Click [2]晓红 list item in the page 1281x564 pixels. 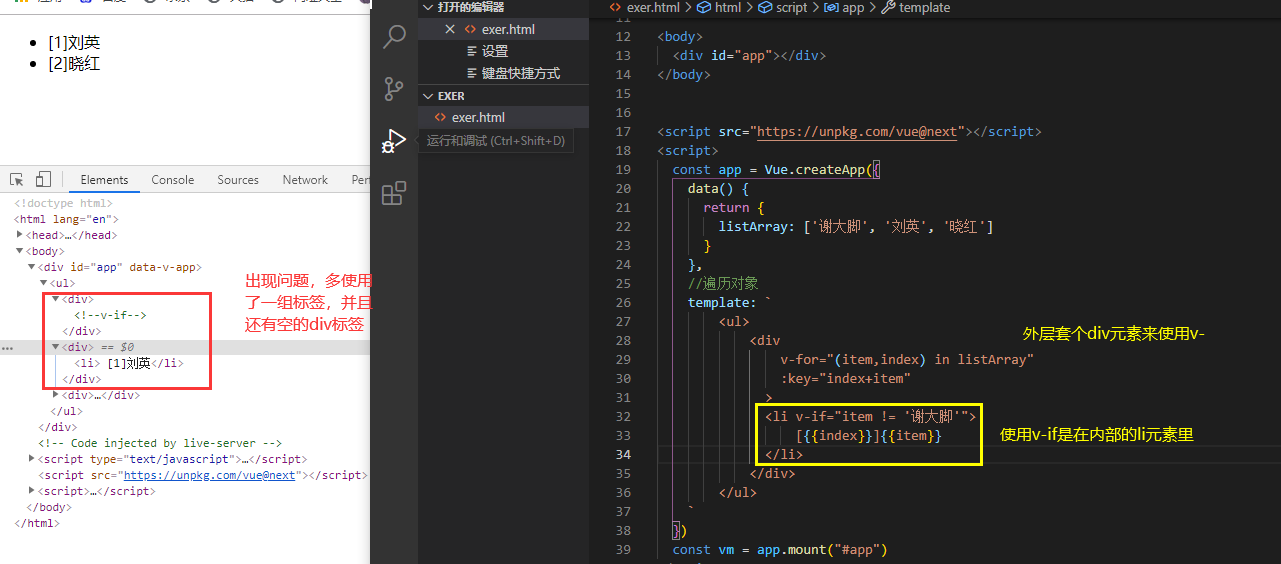pyautogui.click(x=74, y=64)
